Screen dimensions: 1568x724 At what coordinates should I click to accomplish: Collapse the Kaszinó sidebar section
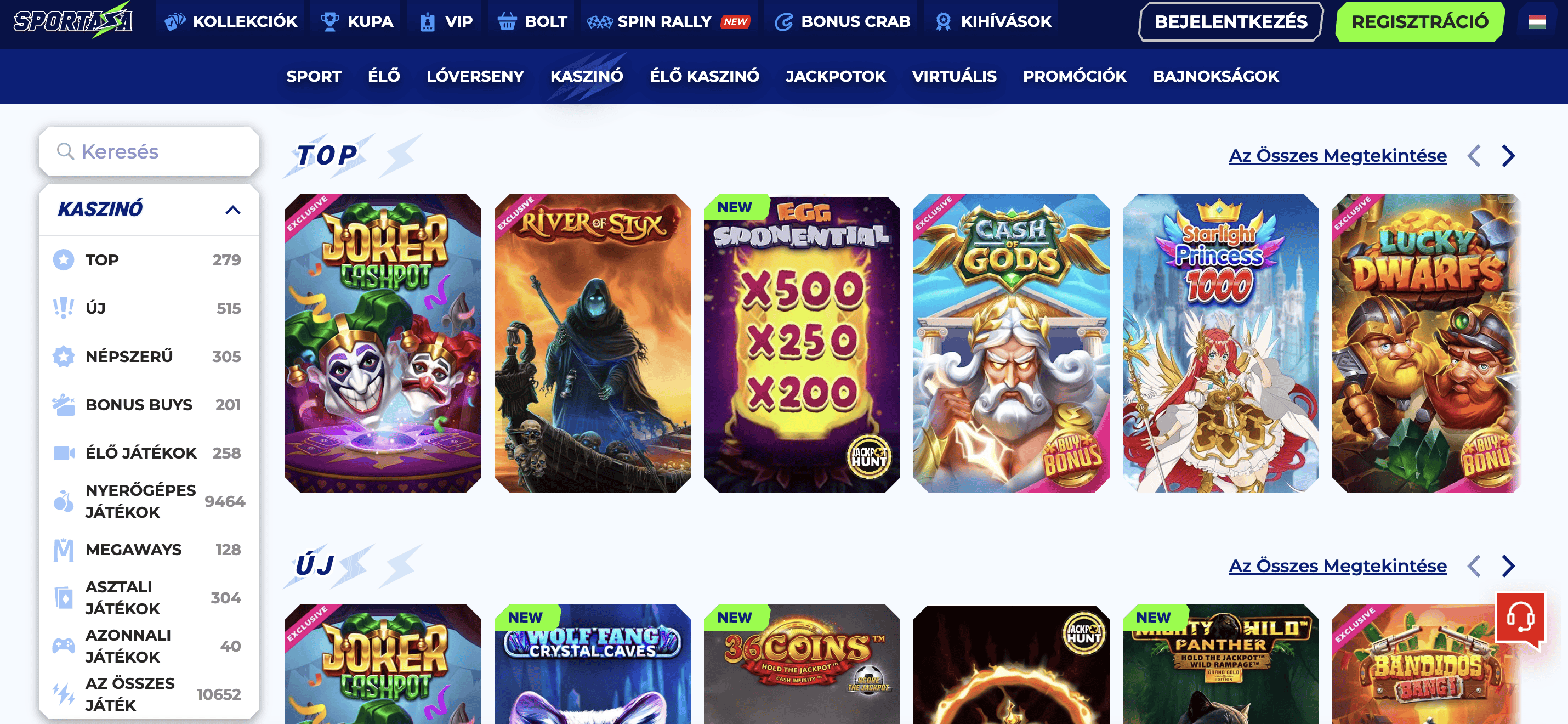tap(232, 210)
